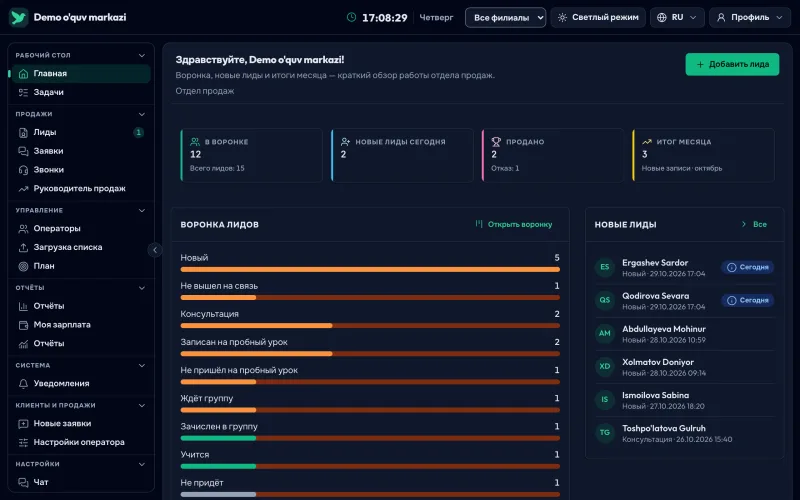
Task: Click the wallet icon beside Моя зарплата
Action: click(x=23, y=325)
